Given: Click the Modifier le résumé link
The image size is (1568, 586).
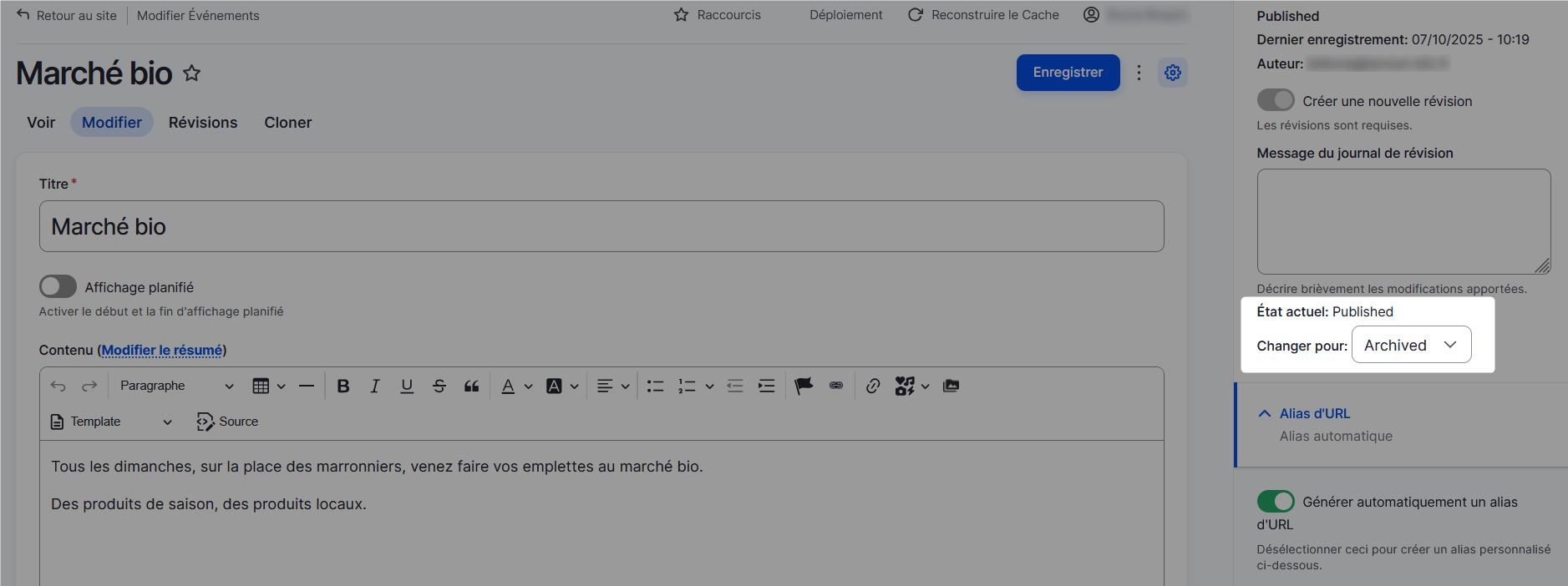Looking at the screenshot, I should (x=162, y=350).
